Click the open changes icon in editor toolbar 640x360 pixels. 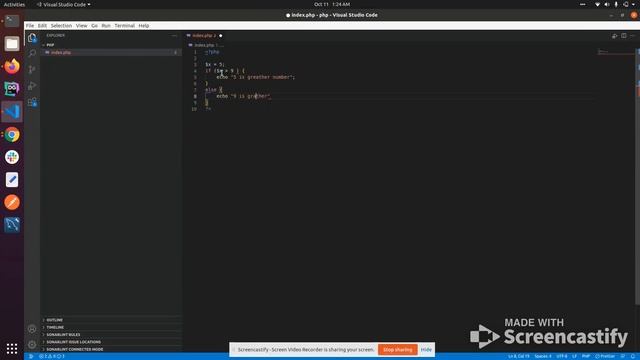click(x=614, y=36)
